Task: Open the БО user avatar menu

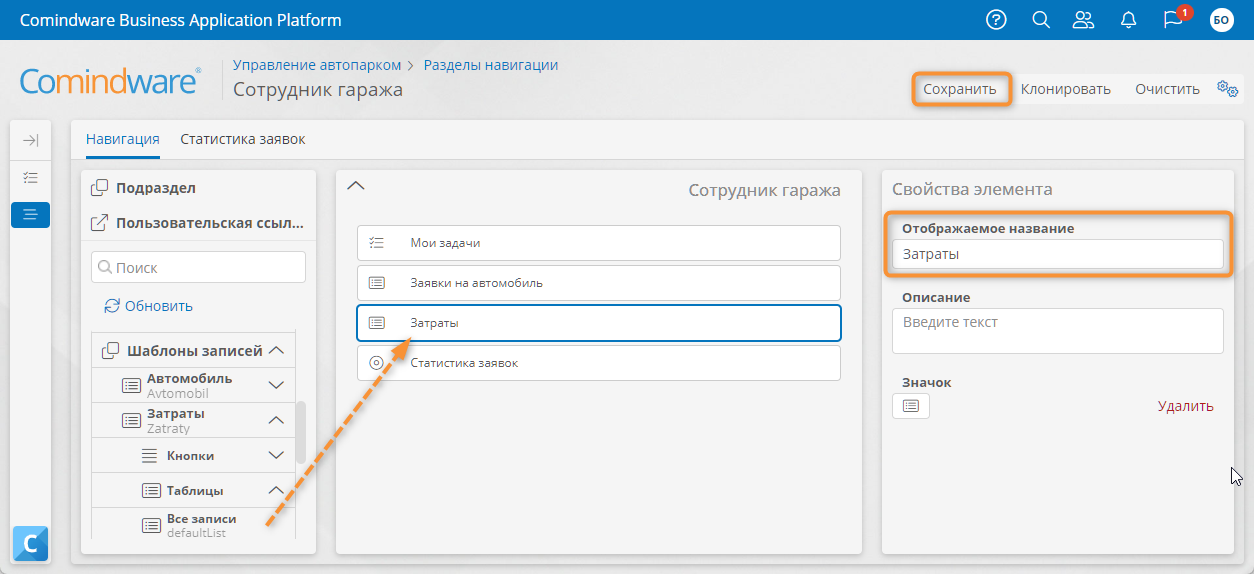Action: [1222, 20]
